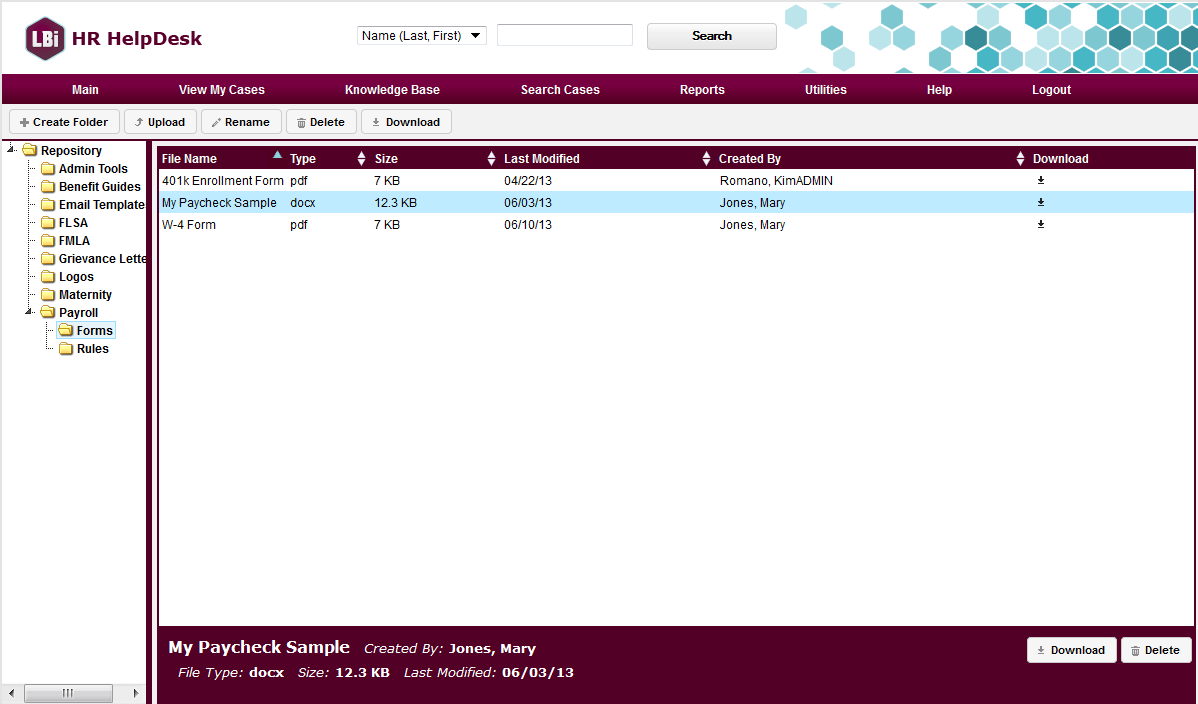Click the Logos folder icon
The image size is (1198, 704).
click(48, 277)
